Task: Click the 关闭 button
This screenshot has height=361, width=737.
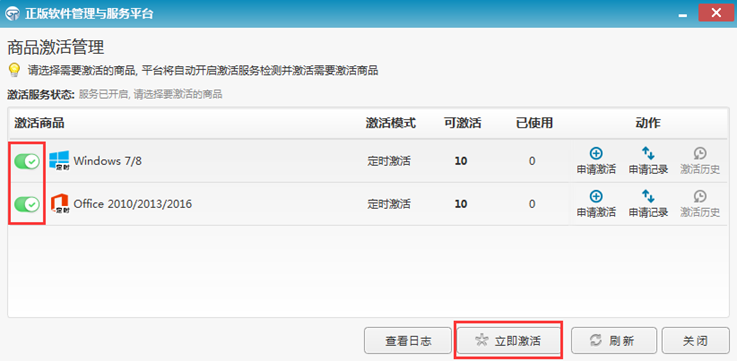Action: (695, 341)
